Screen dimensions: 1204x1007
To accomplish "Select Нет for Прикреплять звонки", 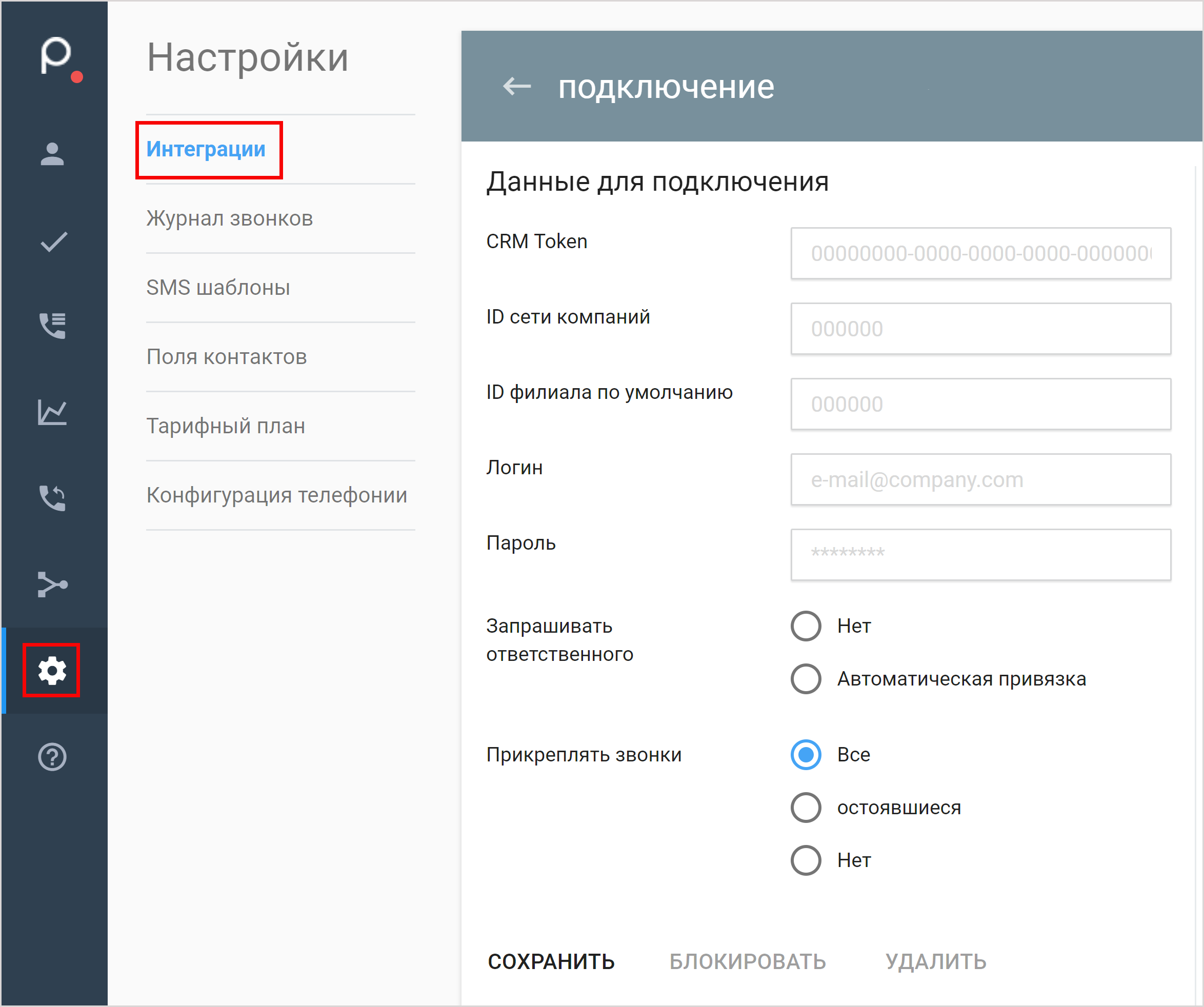I will 806,860.
